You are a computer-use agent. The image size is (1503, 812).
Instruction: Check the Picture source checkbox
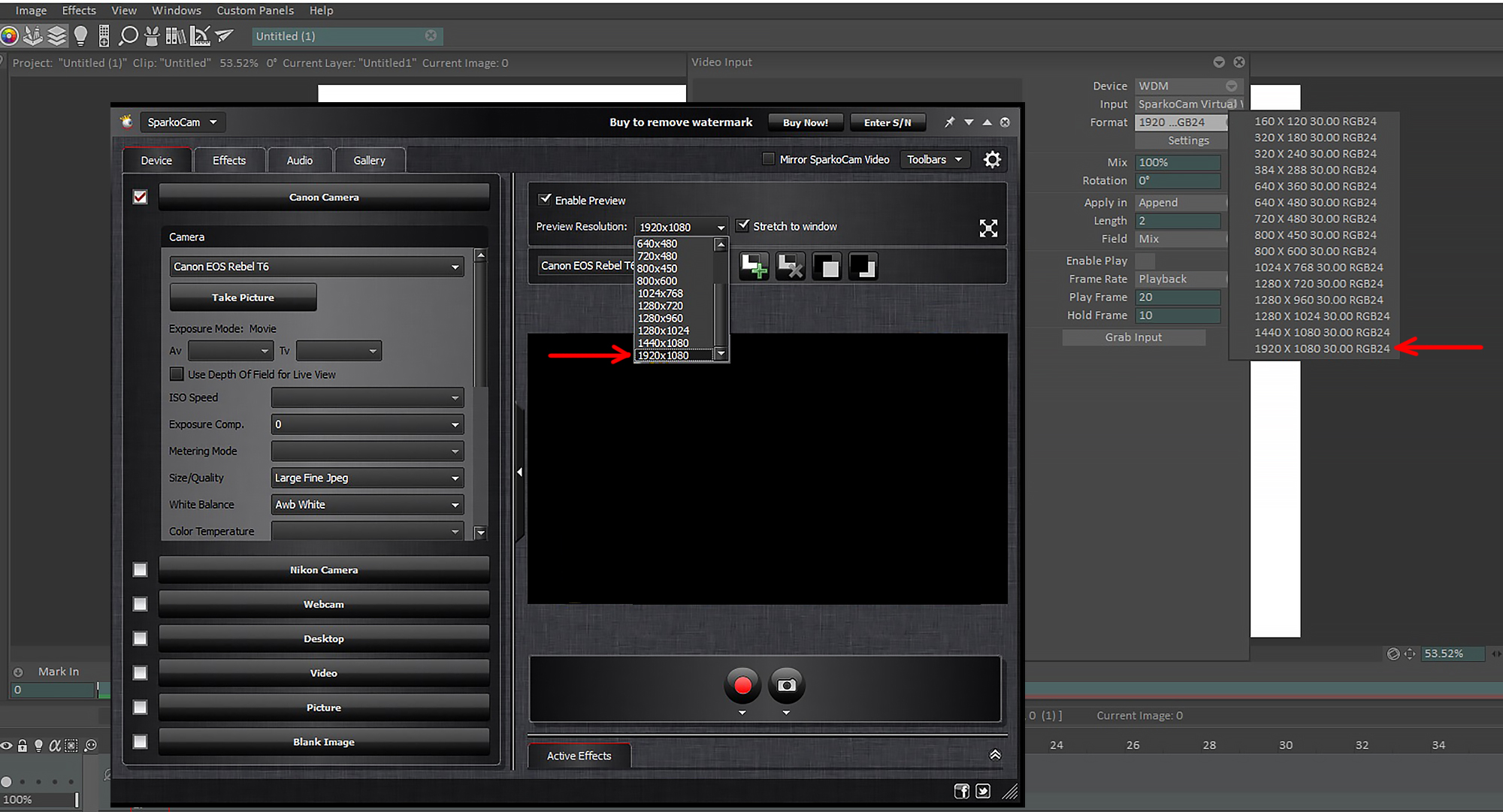coord(141,708)
